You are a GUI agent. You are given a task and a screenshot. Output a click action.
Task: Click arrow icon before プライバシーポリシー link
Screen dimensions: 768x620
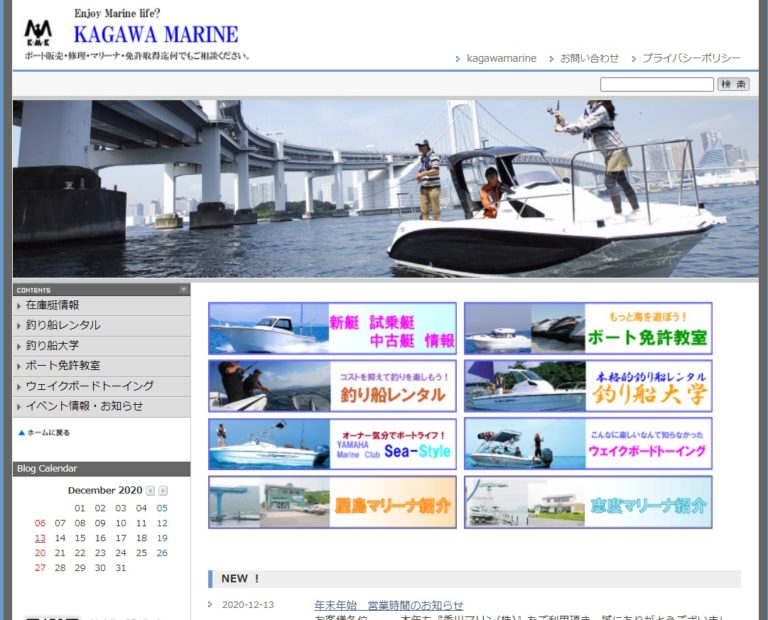point(634,59)
